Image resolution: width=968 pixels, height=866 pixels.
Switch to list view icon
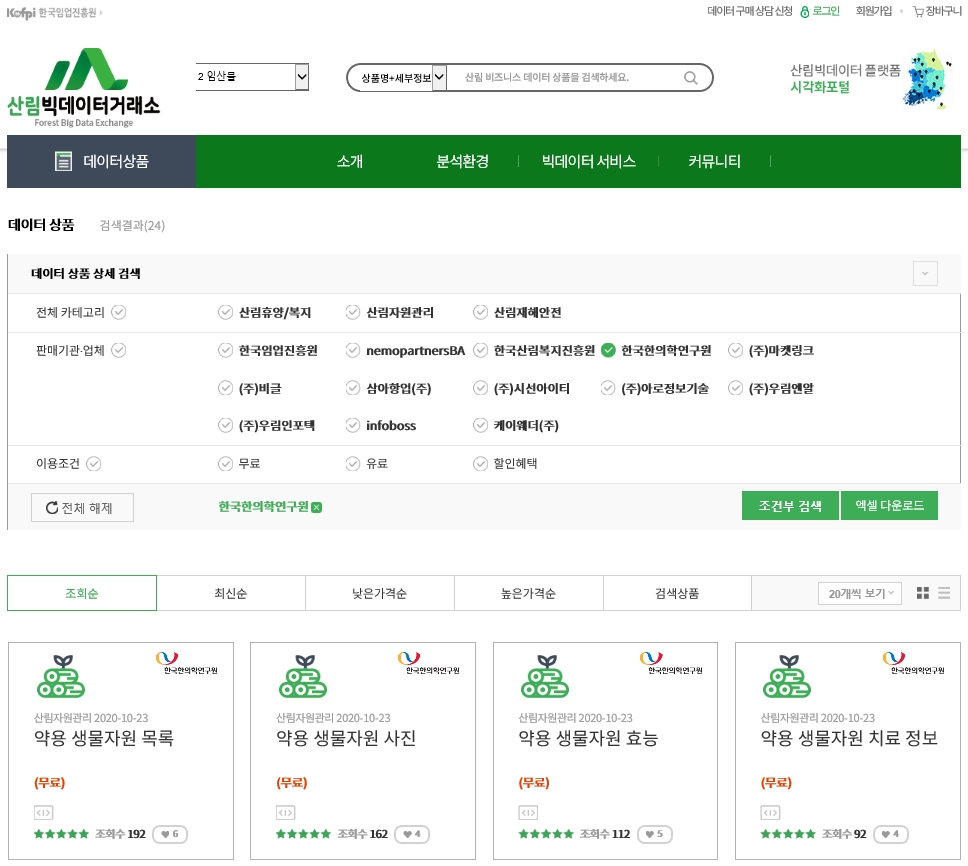[944, 593]
